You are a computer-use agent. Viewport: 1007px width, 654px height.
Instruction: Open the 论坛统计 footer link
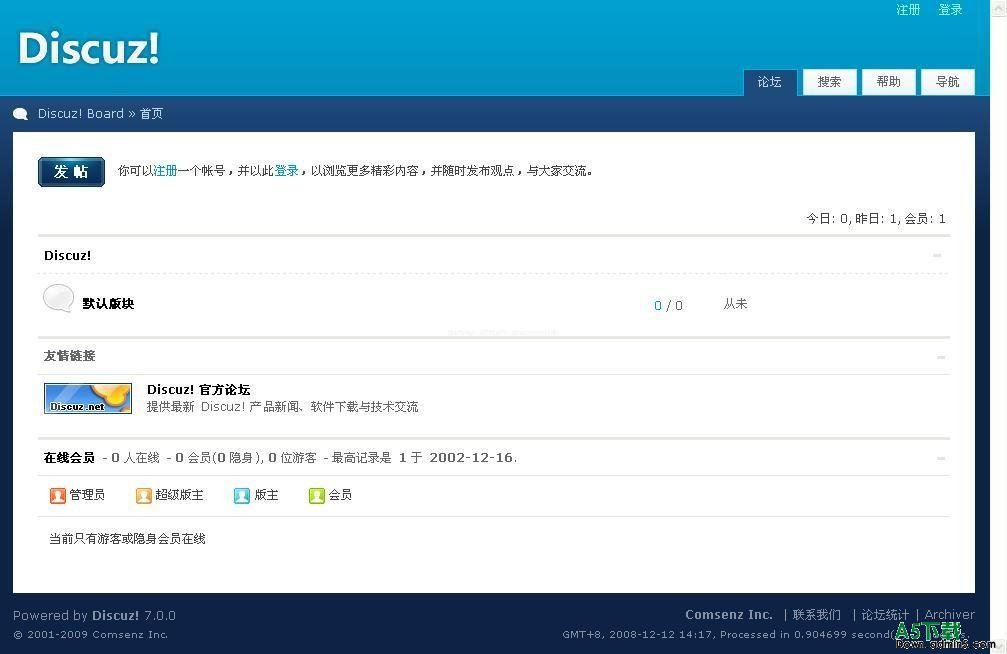coord(885,615)
